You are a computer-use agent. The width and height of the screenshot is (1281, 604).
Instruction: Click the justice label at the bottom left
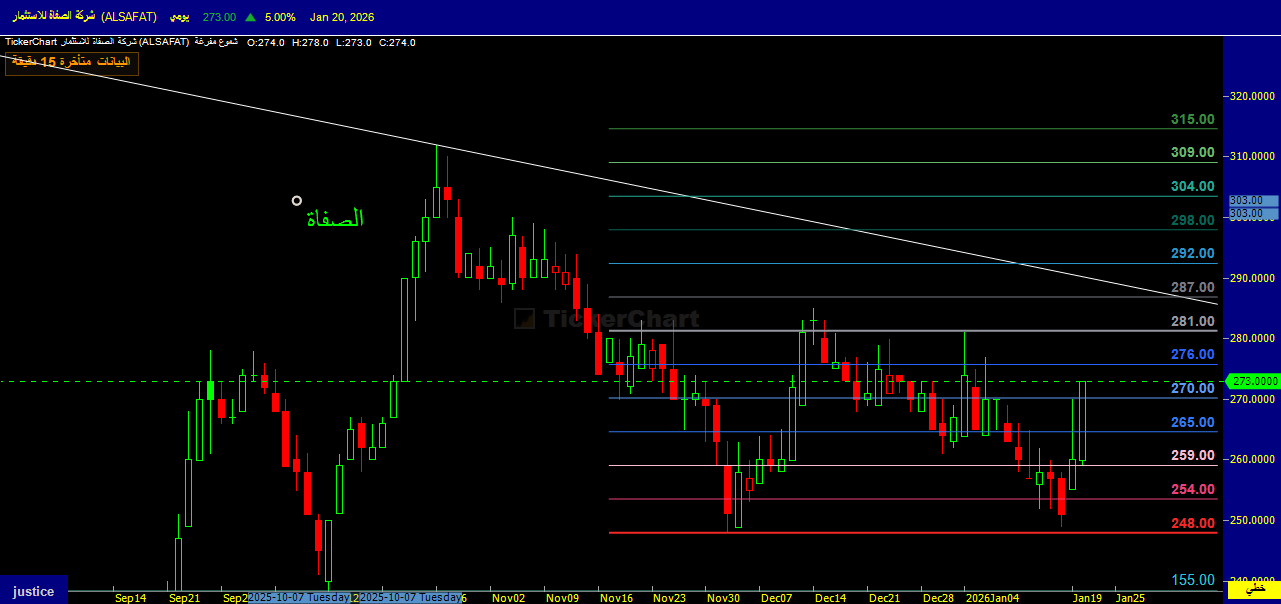(33, 590)
